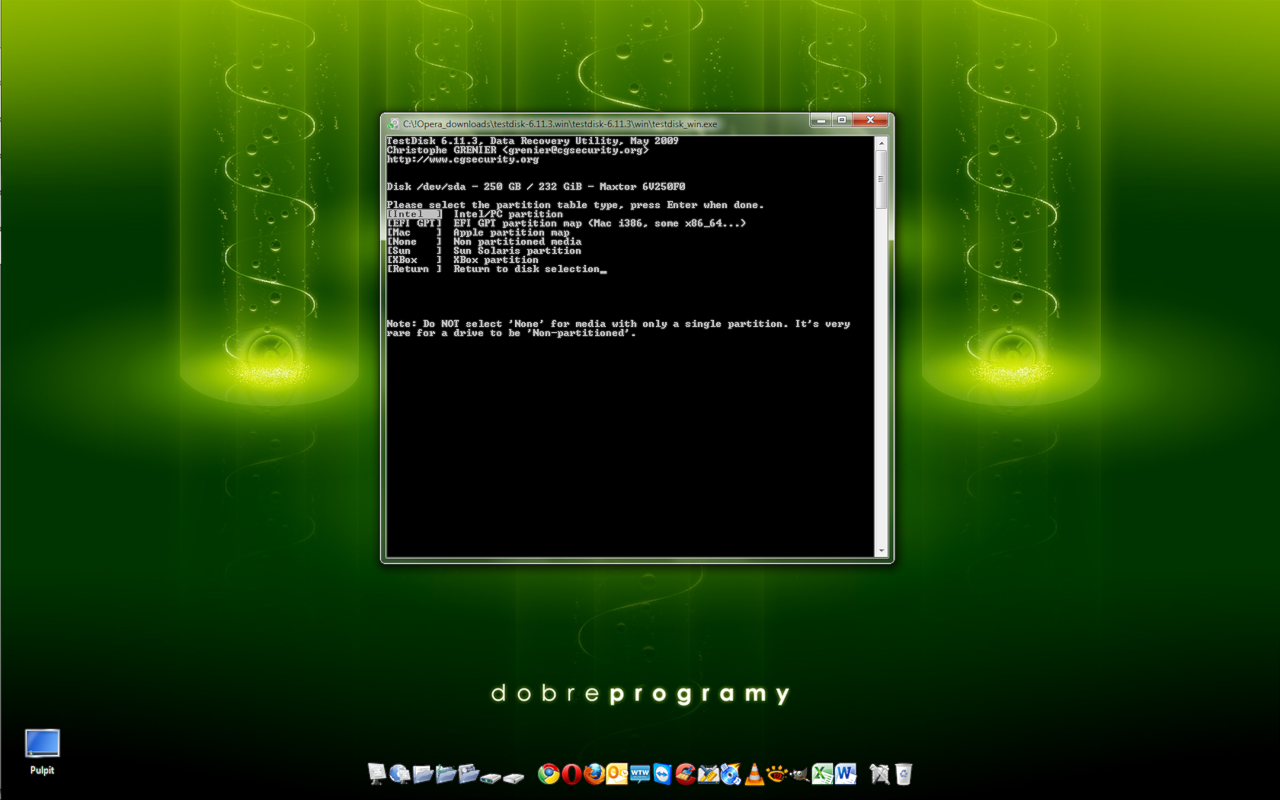Open the eye-shaped image viewer dock icon

pyautogui.click(x=776, y=774)
